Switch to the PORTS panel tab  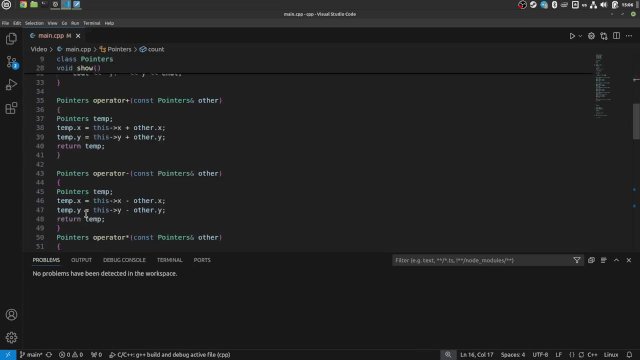(x=202, y=260)
